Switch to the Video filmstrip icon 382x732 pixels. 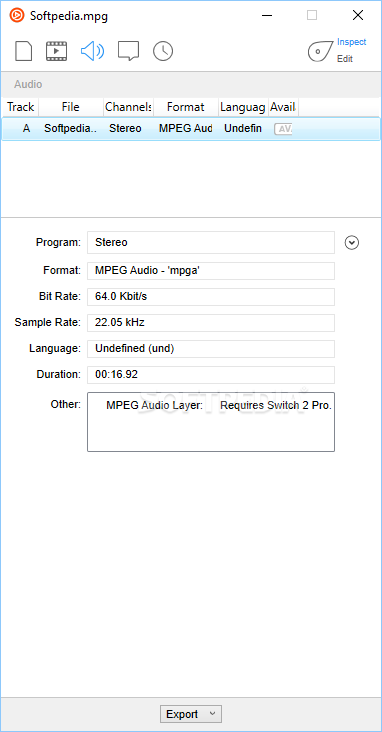(x=56, y=51)
